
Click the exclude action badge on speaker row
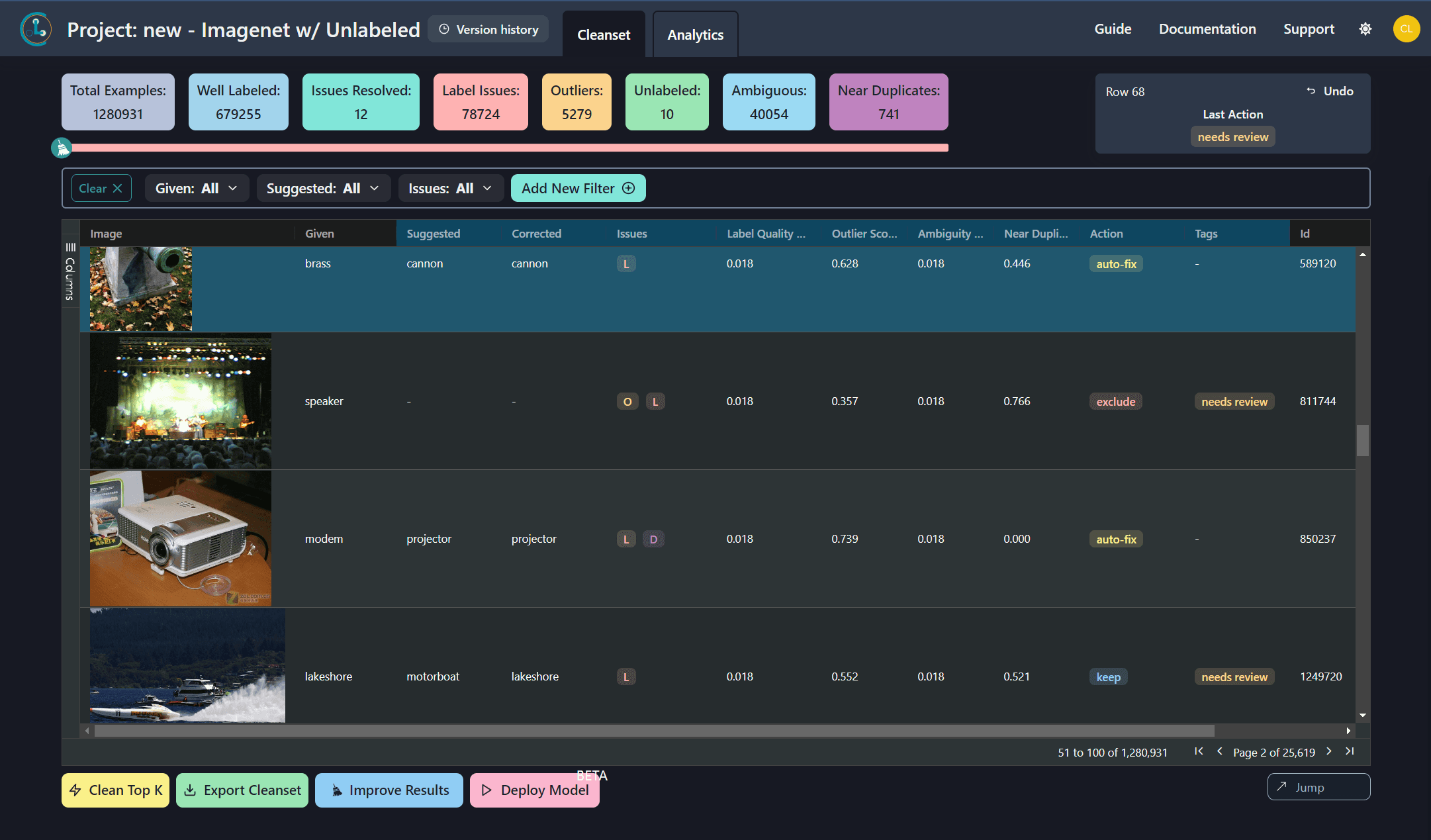click(1115, 401)
